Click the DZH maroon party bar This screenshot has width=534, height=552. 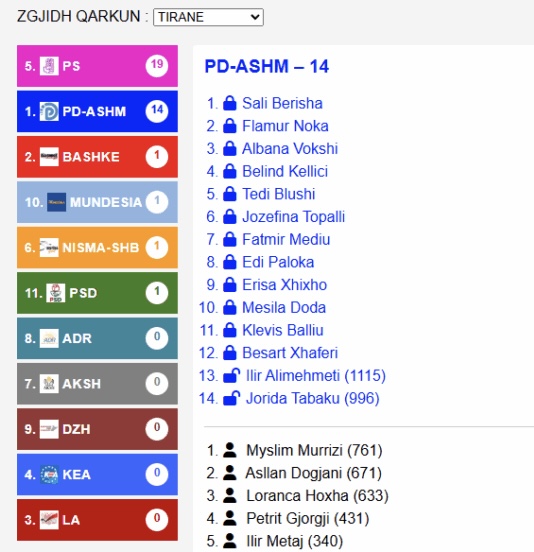coord(97,429)
